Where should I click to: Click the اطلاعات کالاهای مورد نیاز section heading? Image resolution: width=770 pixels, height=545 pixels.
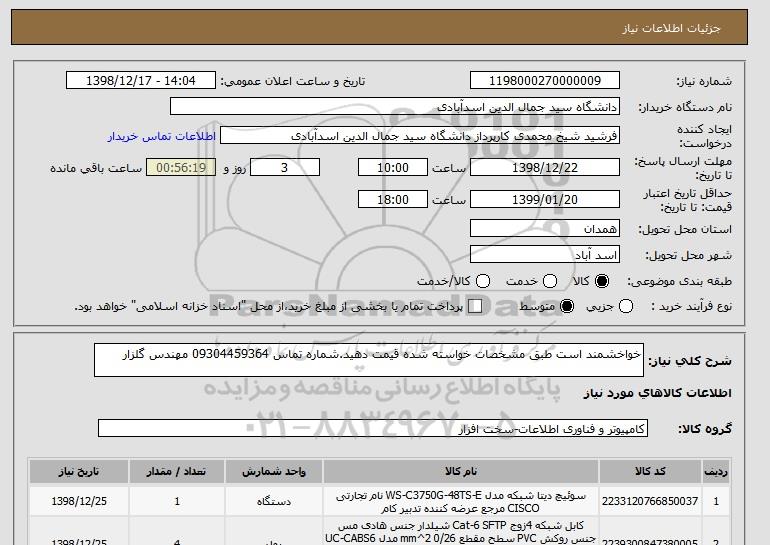coord(658,393)
